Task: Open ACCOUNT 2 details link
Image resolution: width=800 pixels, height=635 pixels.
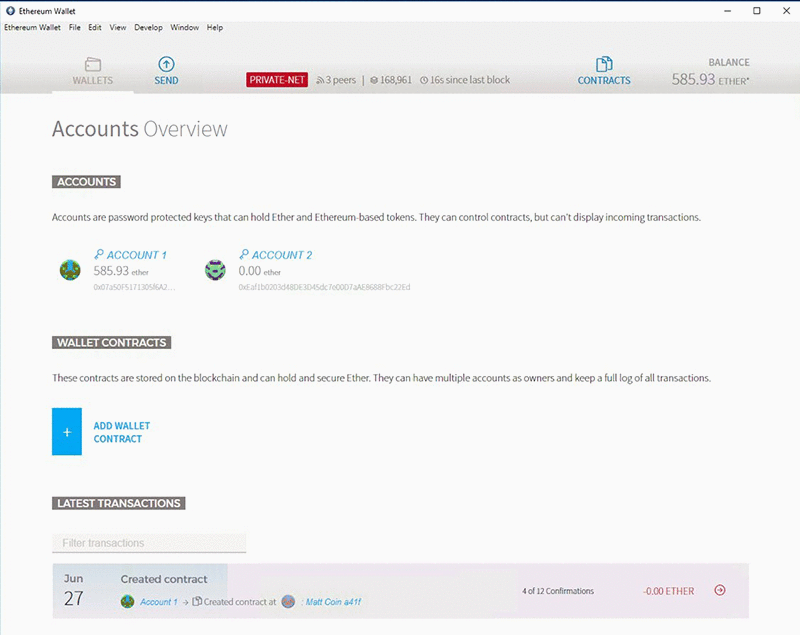Action: click(282, 255)
